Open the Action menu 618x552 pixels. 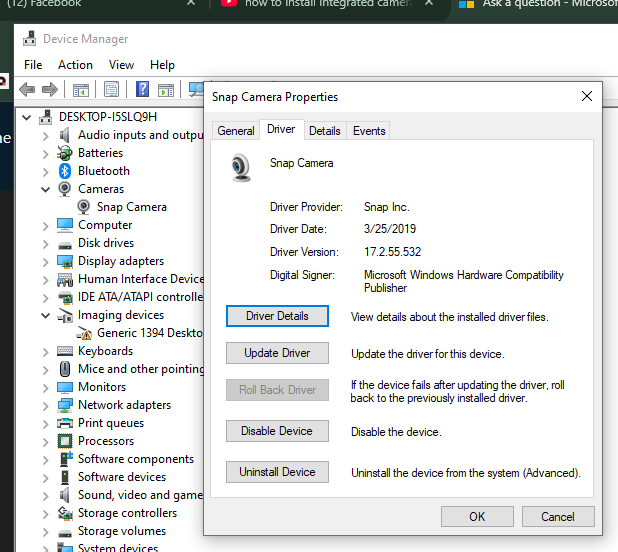pos(75,65)
